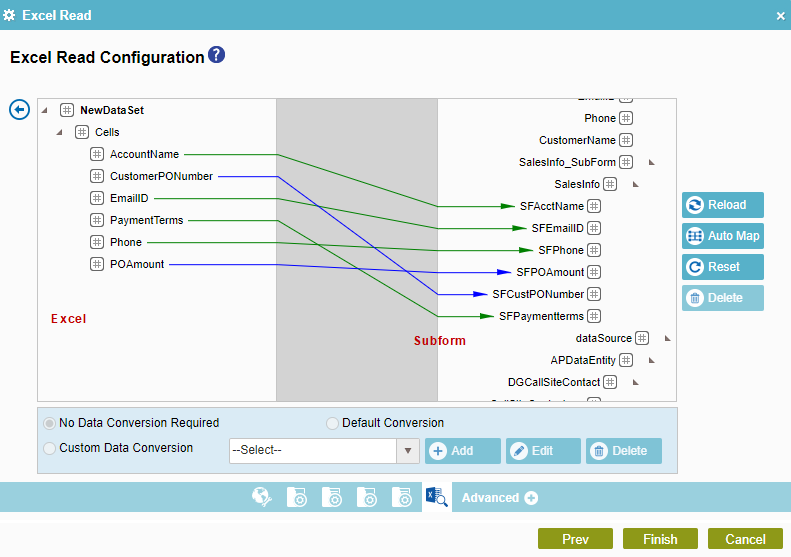791x557 pixels.
Task: Click the grid icon beside SFAcctName
Action: point(594,206)
